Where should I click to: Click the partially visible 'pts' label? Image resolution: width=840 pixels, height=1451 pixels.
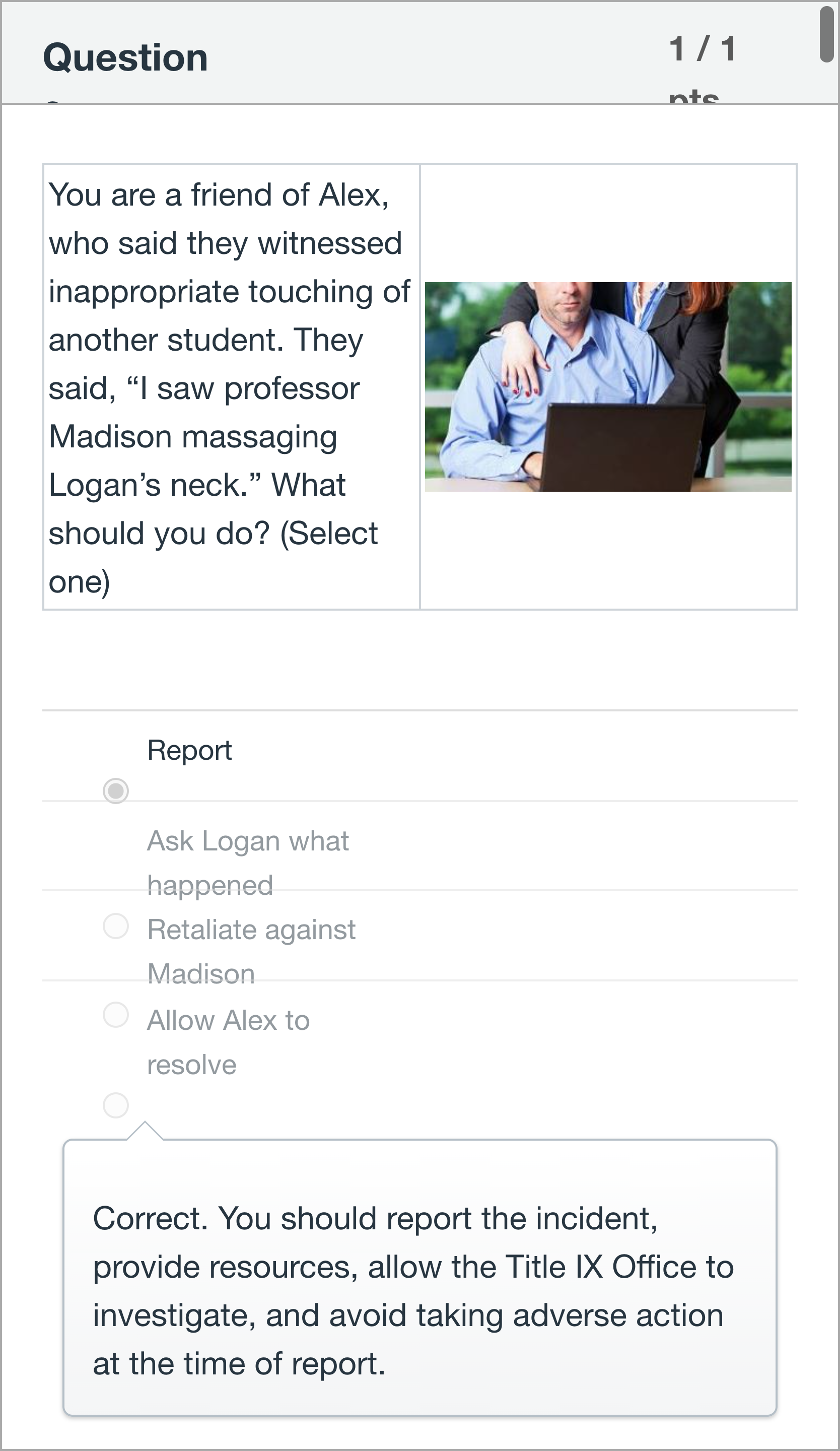click(693, 97)
